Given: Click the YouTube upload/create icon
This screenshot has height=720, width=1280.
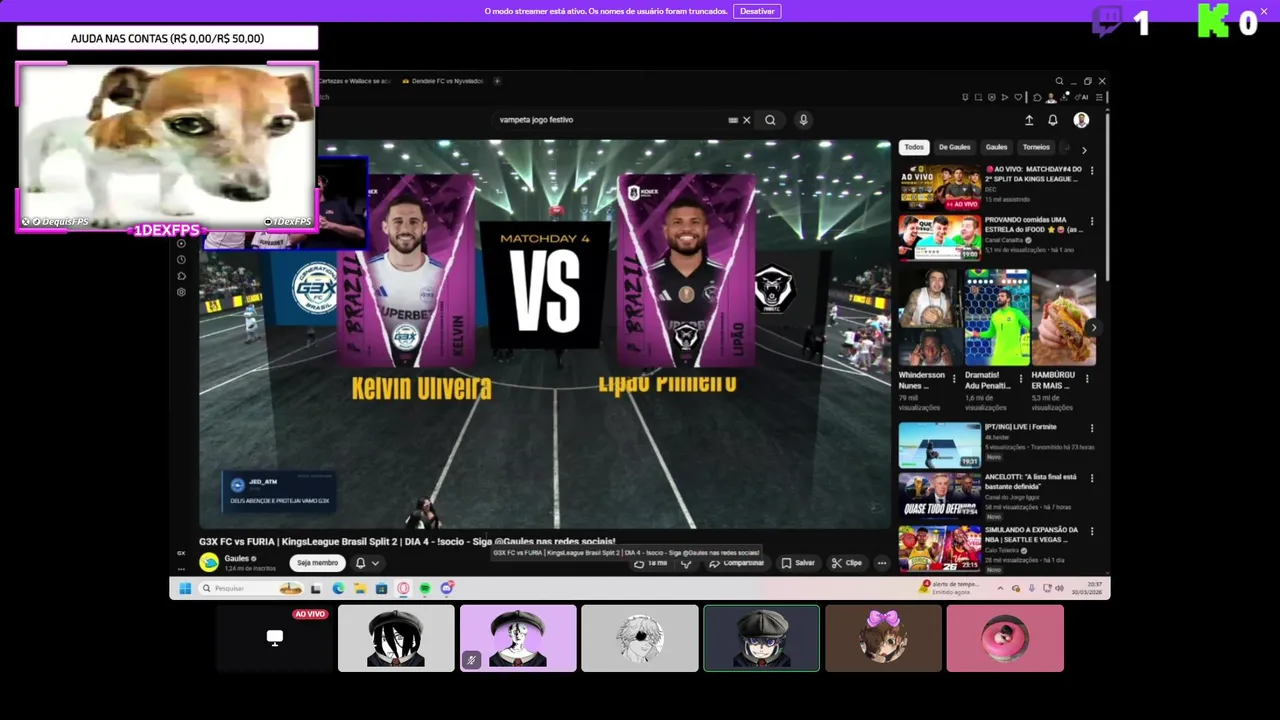Looking at the screenshot, I should (1029, 120).
